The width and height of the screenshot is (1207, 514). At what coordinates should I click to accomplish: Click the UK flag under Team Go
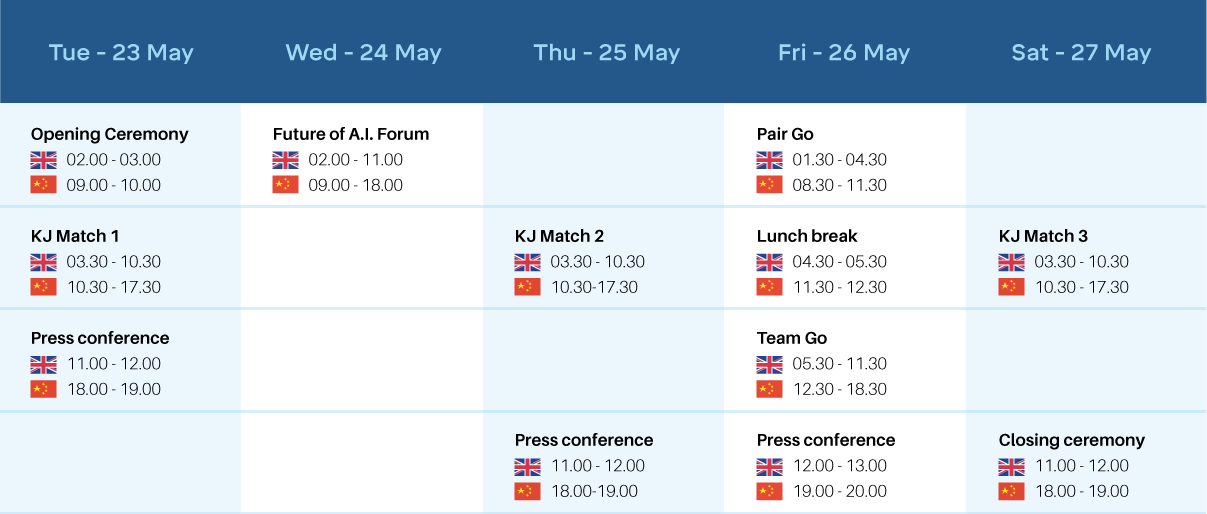pyautogui.click(x=769, y=364)
